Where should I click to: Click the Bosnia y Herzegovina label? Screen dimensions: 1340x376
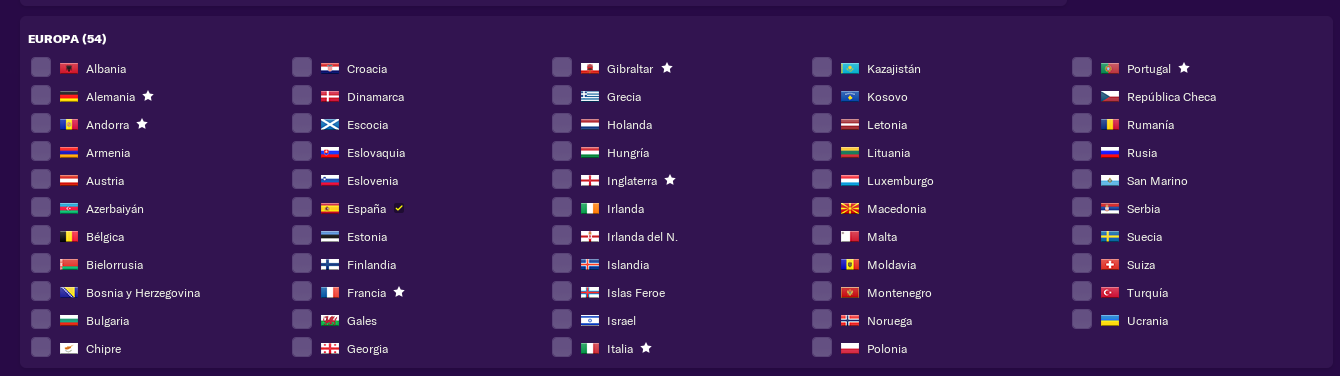click(143, 293)
